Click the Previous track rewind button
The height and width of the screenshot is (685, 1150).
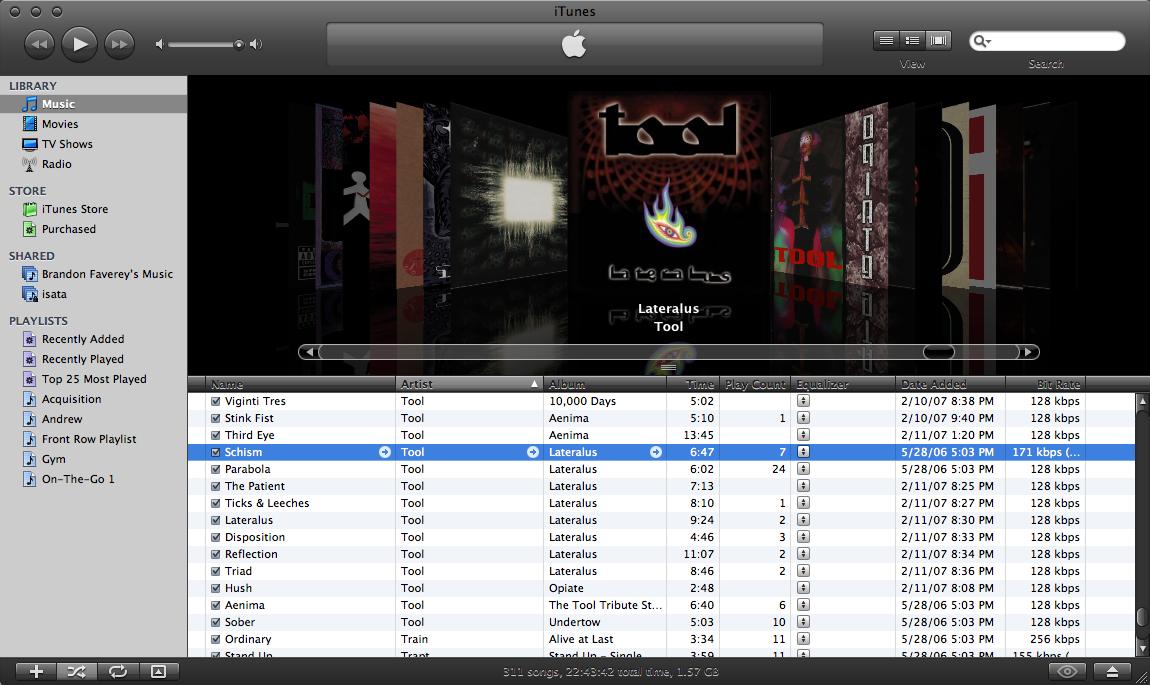point(40,44)
